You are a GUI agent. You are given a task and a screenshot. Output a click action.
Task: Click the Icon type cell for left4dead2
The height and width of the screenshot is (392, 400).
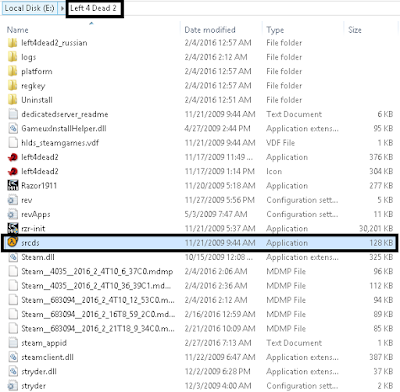(274, 172)
